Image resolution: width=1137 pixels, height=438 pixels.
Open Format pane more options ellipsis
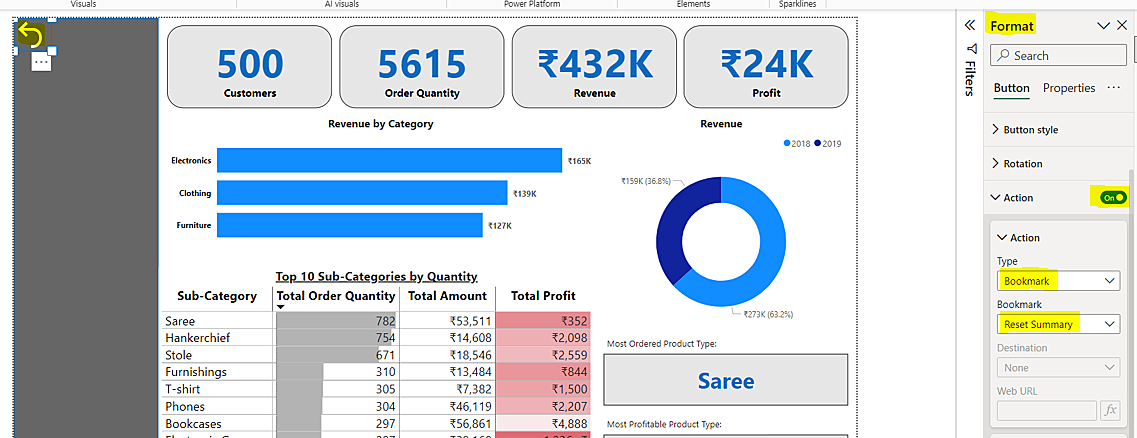(1113, 88)
